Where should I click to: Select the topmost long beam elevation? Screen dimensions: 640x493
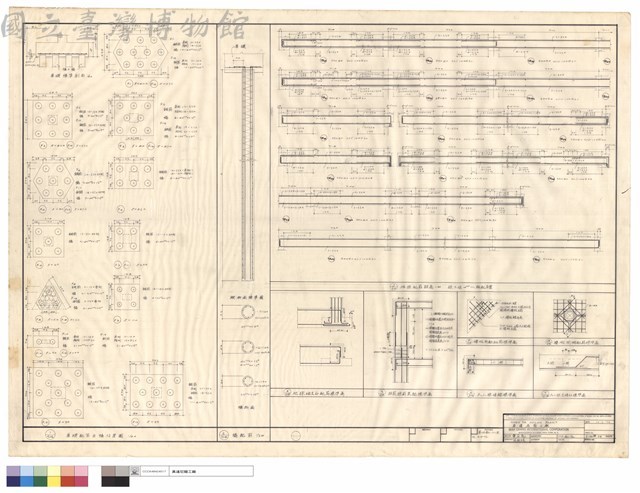point(446,43)
